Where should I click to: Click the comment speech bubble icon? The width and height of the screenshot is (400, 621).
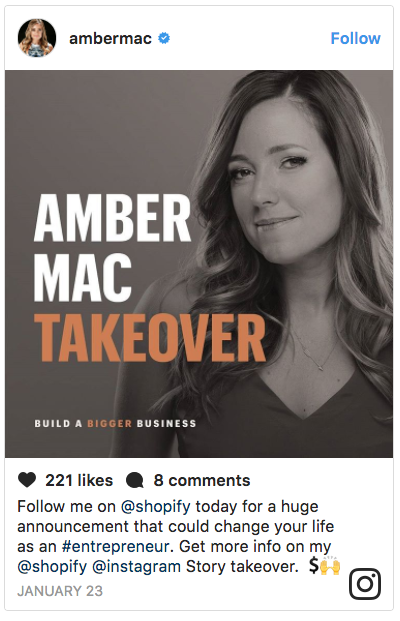(x=135, y=480)
